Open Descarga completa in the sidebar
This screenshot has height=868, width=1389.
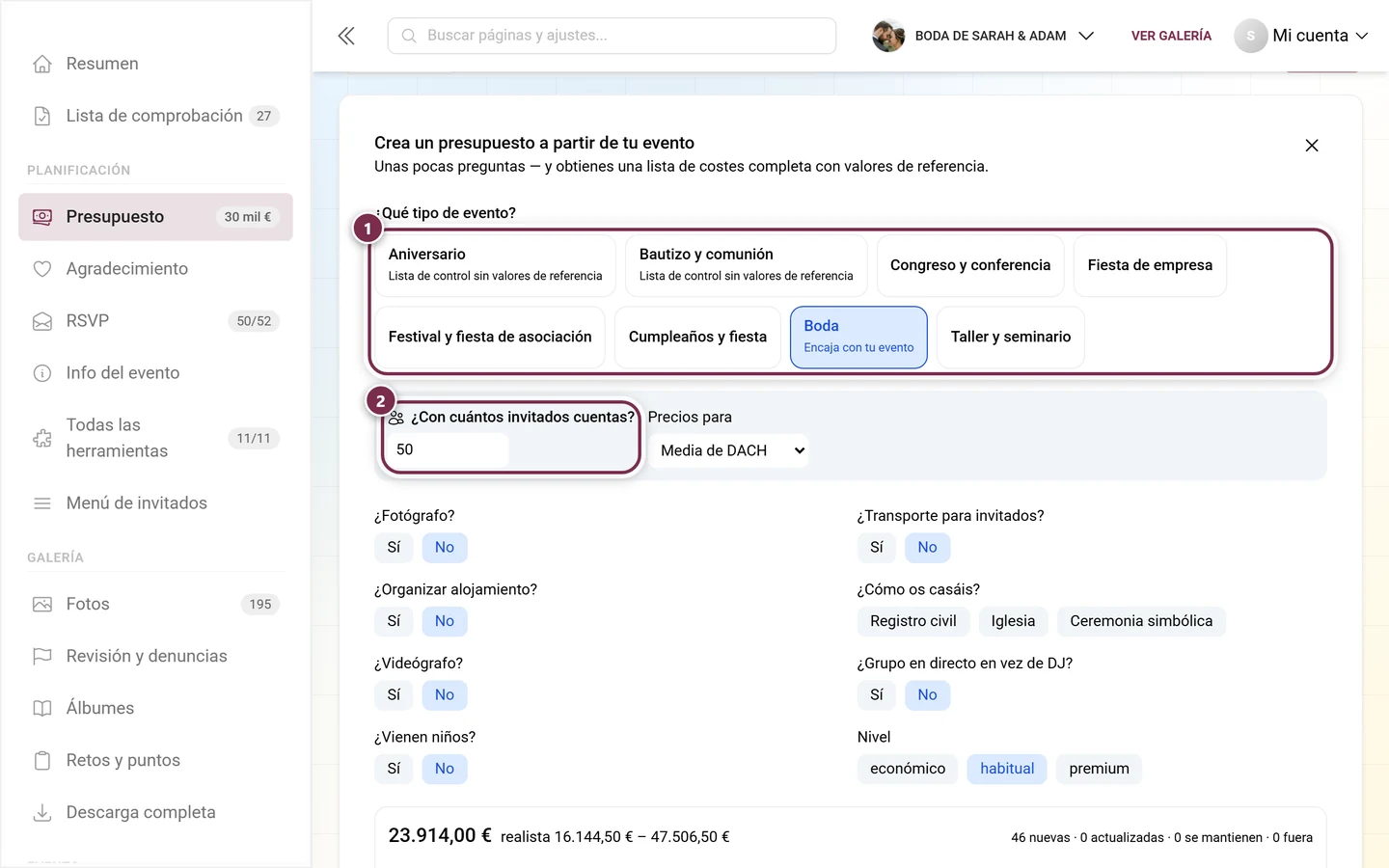pyautogui.click(x=155, y=813)
